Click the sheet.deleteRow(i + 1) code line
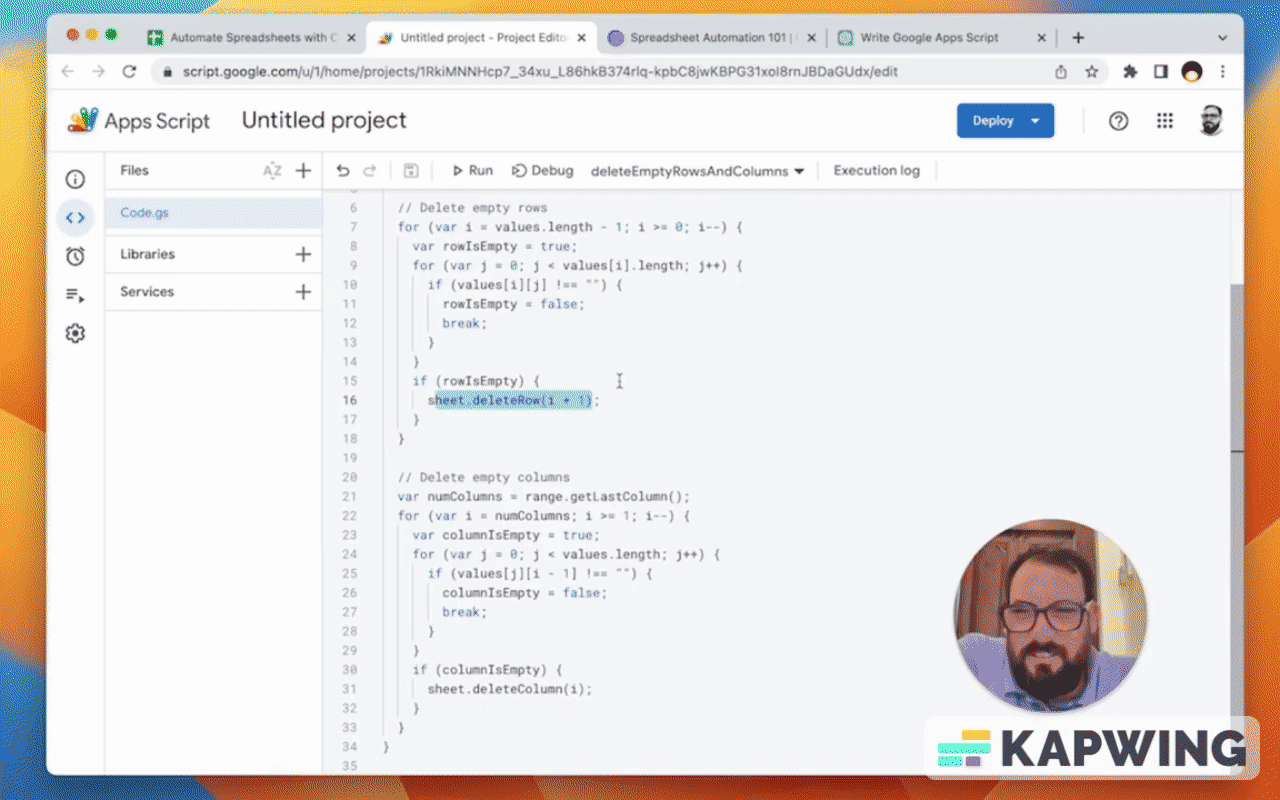The width and height of the screenshot is (1280, 800). click(513, 400)
